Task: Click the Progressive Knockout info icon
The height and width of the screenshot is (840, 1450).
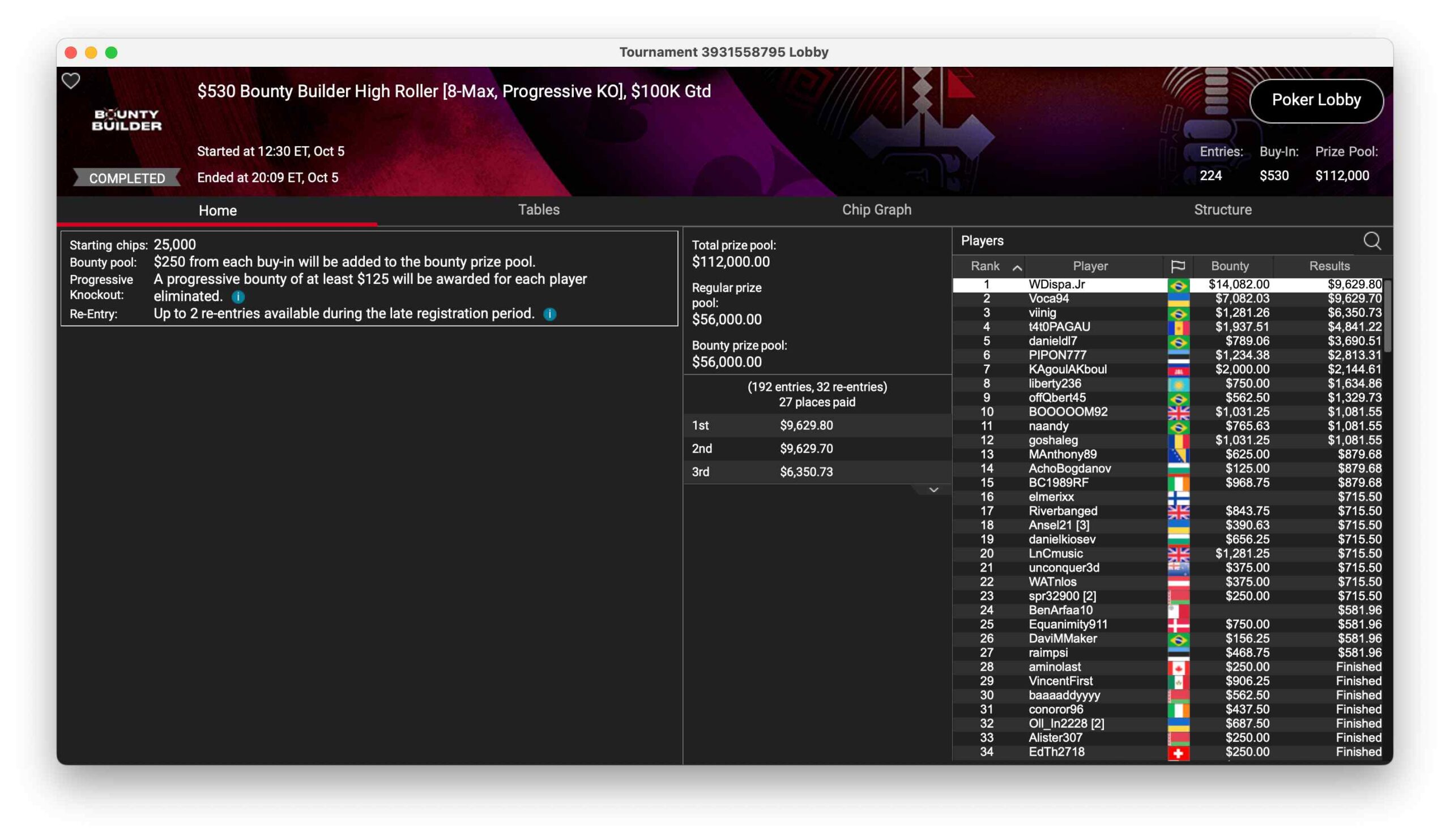Action: [x=238, y=297]
